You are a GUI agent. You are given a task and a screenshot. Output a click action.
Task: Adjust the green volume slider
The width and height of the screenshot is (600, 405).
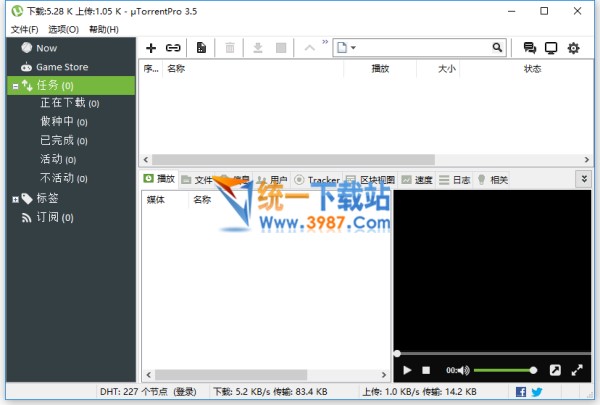(505, 370)
